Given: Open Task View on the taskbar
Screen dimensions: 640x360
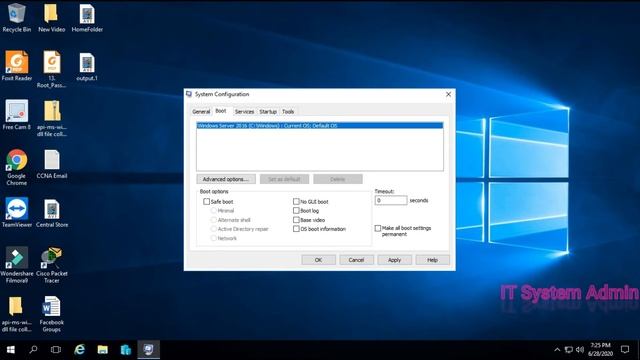Looking at the screenshot, I should click(56, 350).
